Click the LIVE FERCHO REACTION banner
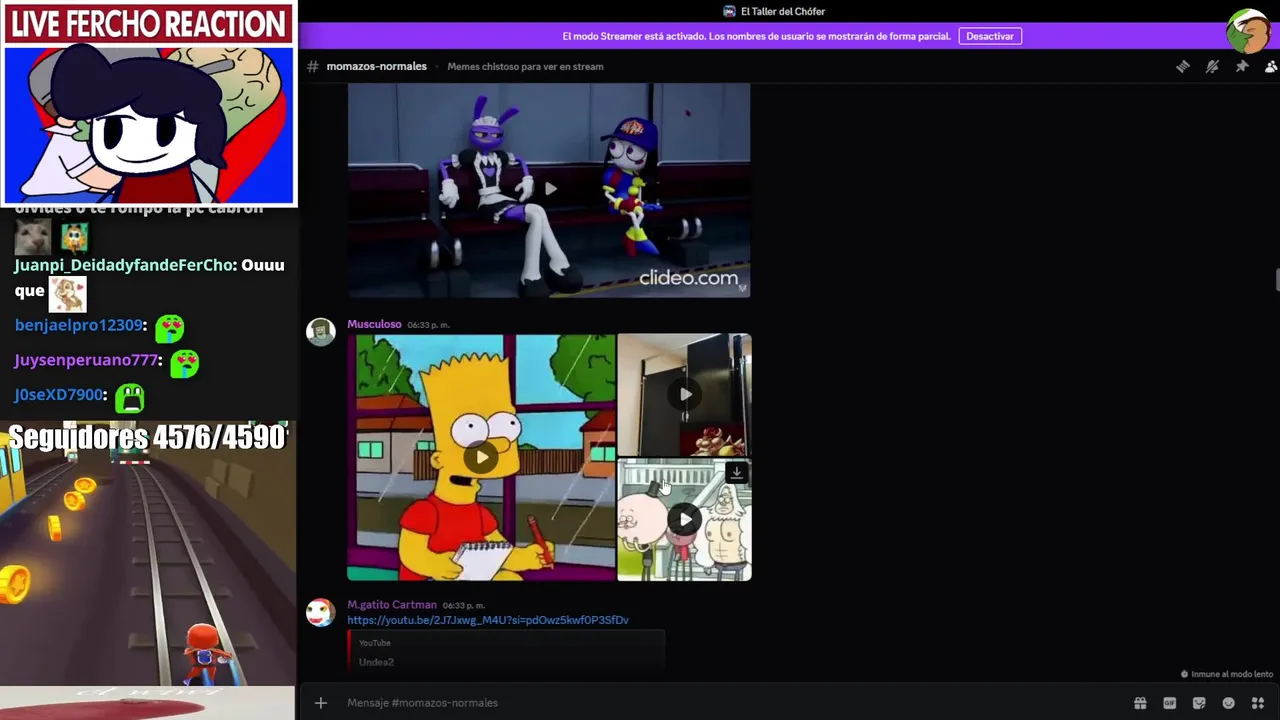This screenshot has height=720, width=1280. pyautogui.click(x=148, y=24)
